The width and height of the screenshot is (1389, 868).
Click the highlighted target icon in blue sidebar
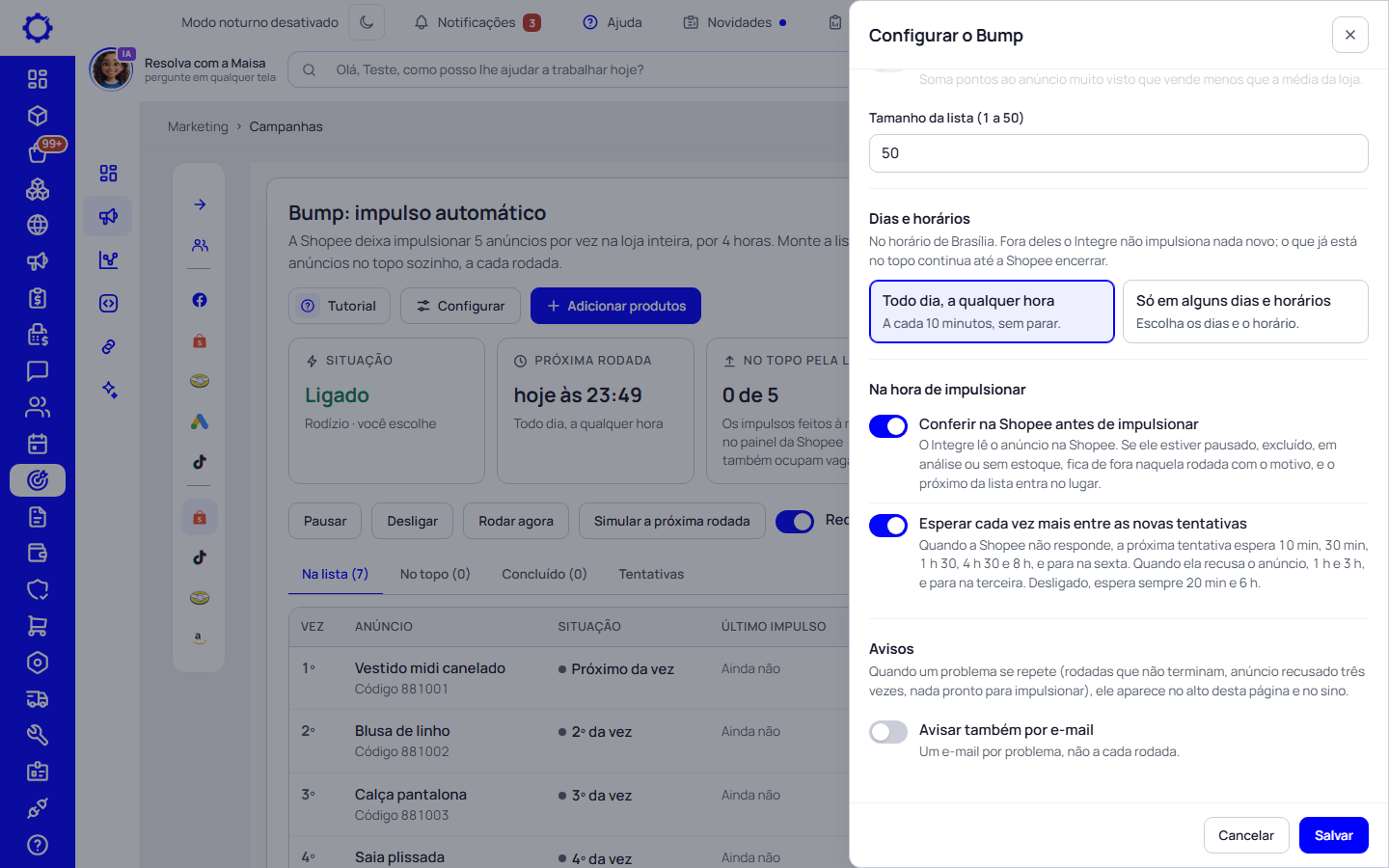38,480
